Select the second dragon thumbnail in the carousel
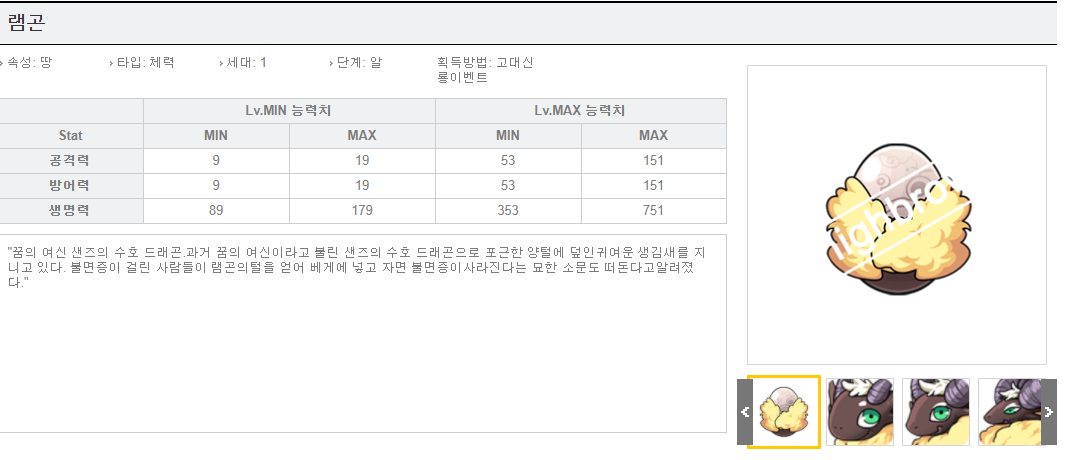The height and width of the screenshot is (460, 1066). pos(860,411)
